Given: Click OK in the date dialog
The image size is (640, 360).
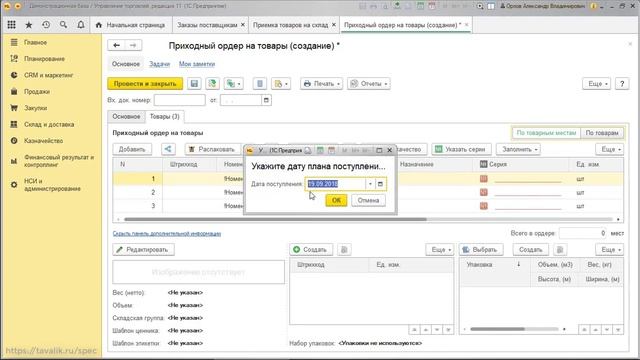Looking at the screenshot, I should (336, 200).
